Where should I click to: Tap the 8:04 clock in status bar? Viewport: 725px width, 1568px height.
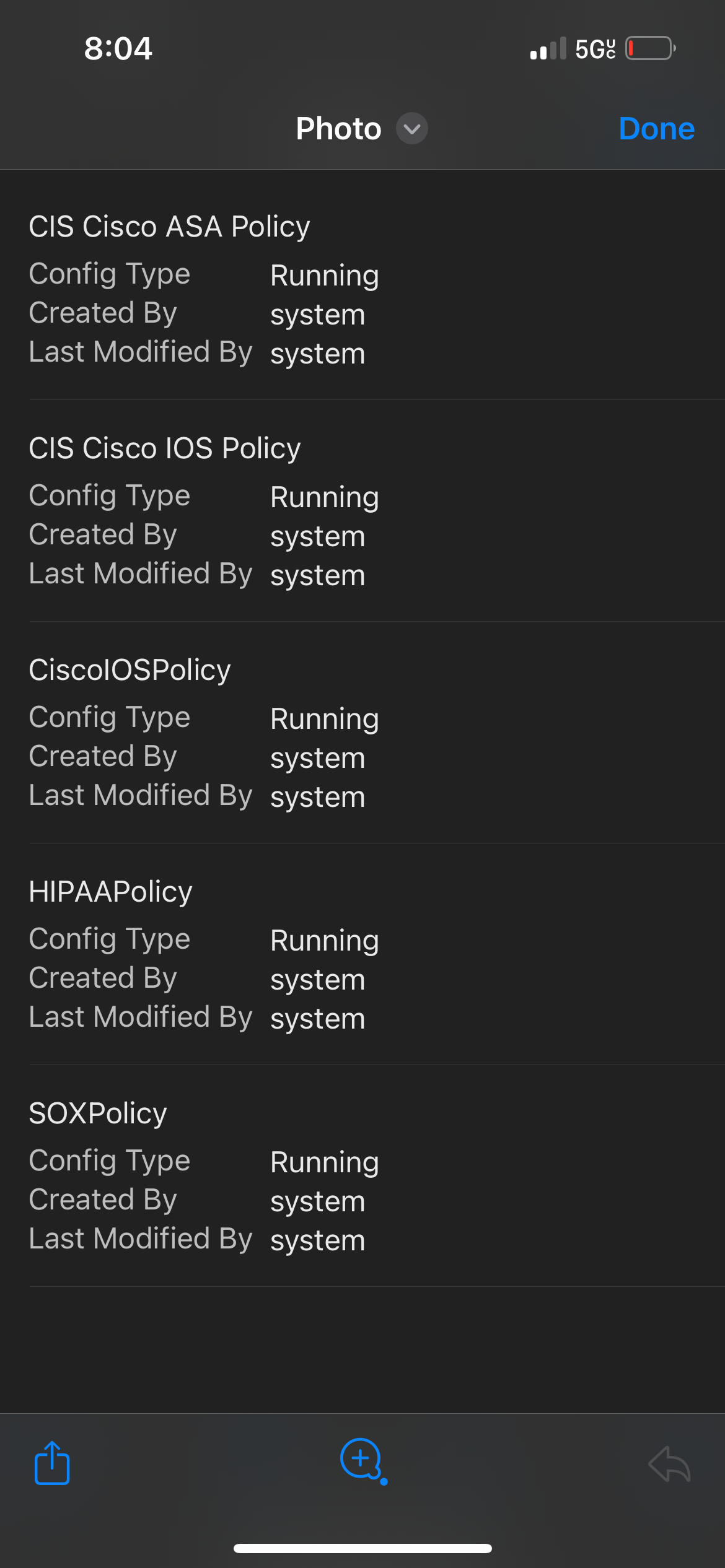pyautogui.click(x=118, y=48)
